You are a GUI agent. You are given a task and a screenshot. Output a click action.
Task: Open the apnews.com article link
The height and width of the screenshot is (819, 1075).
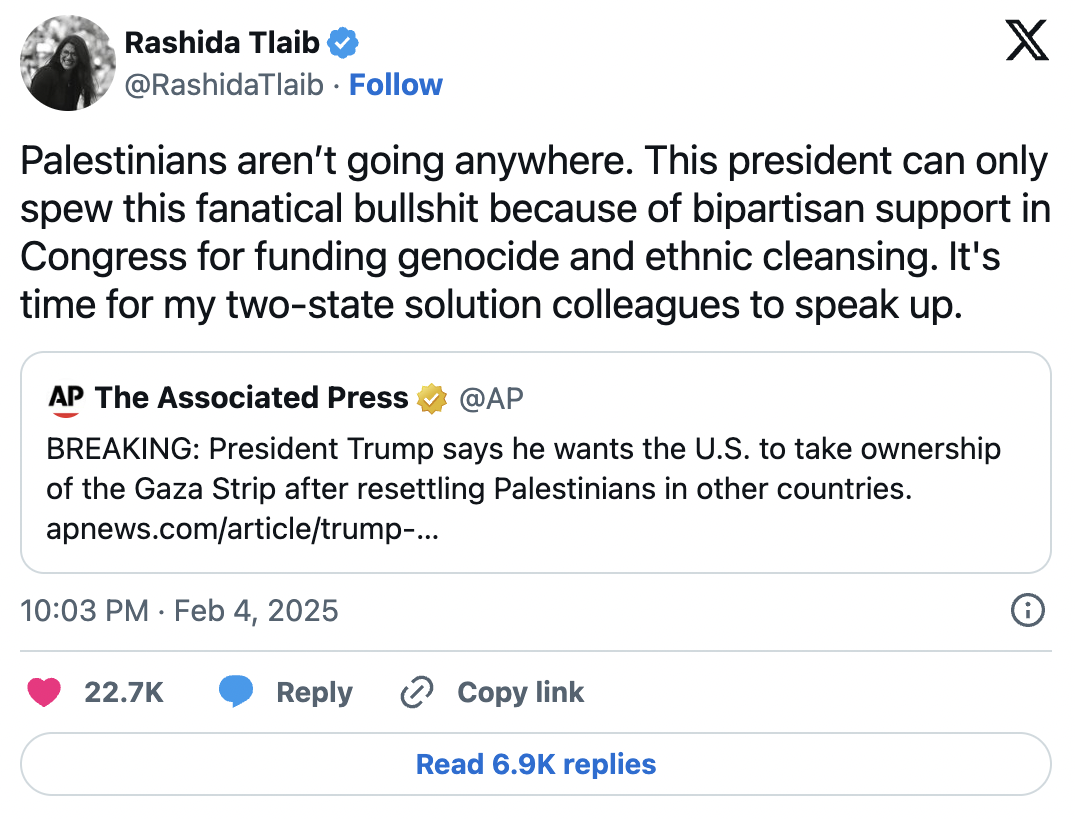coord(242,529)
